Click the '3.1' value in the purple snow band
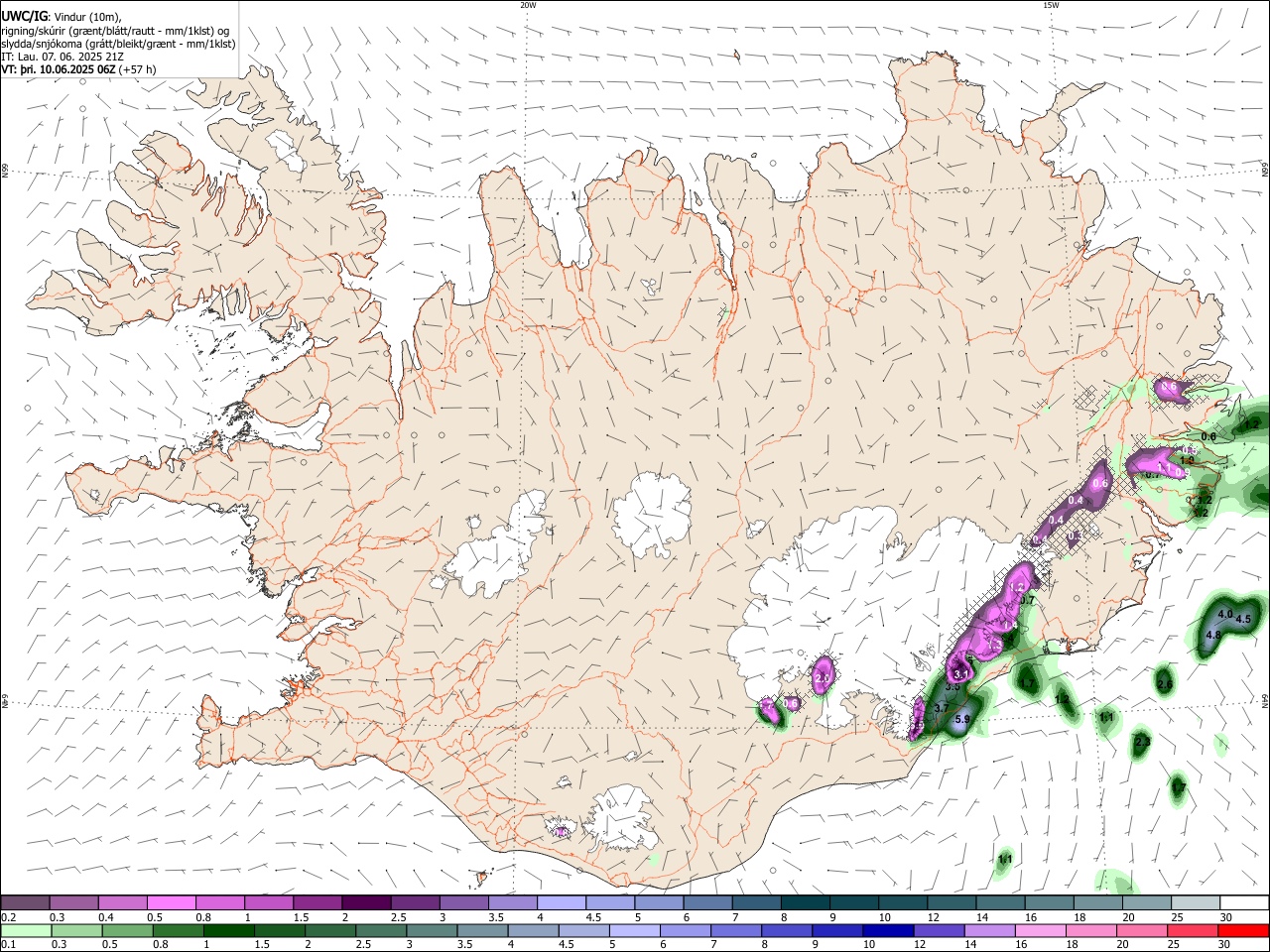This screenshot has width=1270, height=952. pyautogui.click(x=959, y=674)
